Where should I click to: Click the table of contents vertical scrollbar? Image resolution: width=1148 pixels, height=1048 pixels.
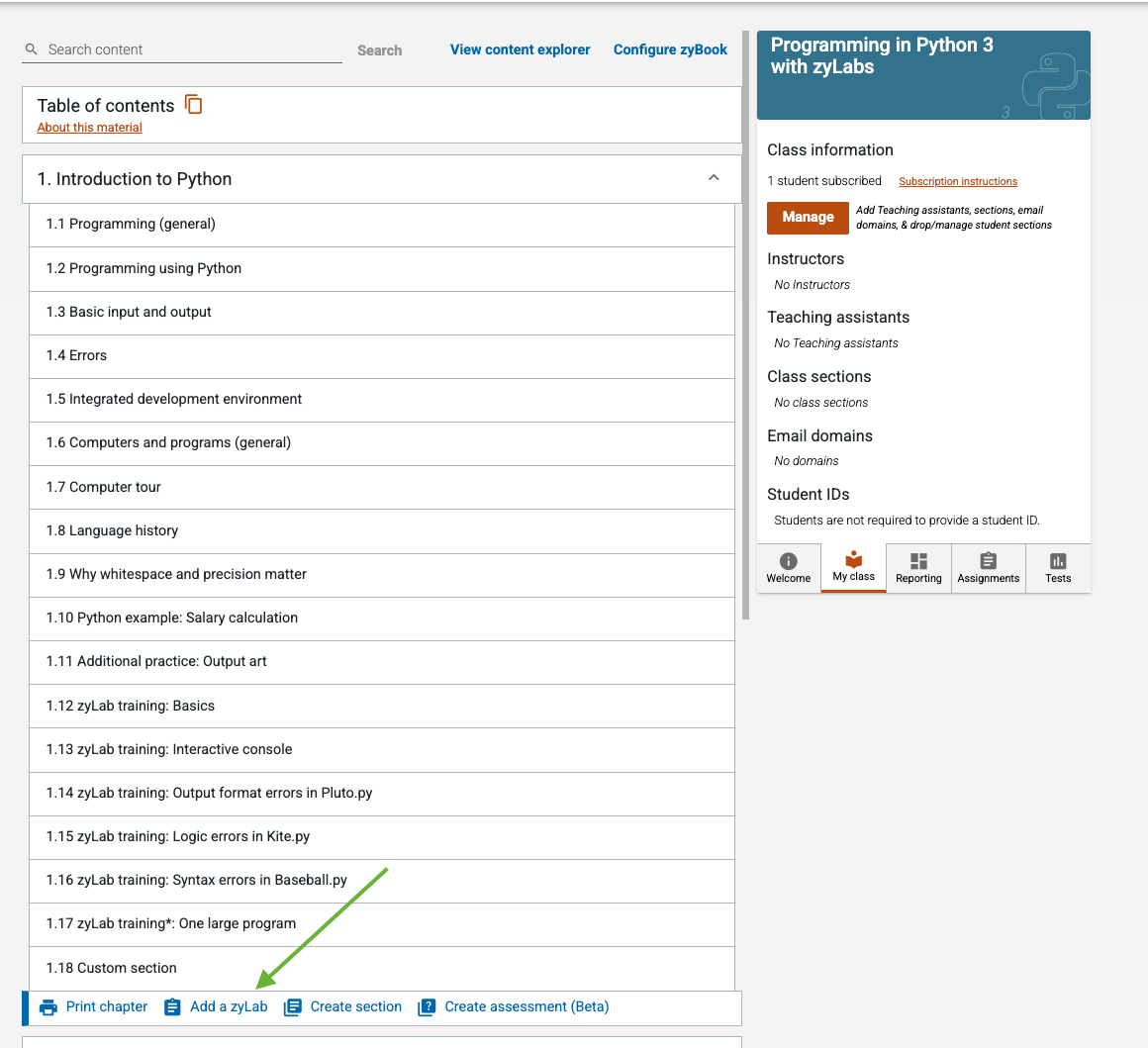745,326
